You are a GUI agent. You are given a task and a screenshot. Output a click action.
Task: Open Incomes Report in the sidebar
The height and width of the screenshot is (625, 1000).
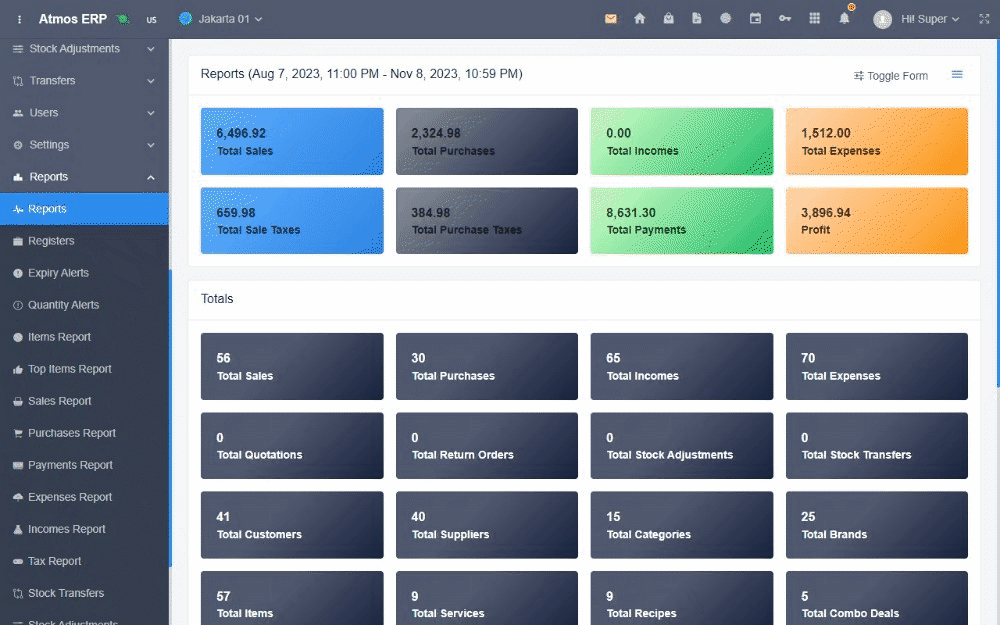pyautogui.click(x=84, y=529)
